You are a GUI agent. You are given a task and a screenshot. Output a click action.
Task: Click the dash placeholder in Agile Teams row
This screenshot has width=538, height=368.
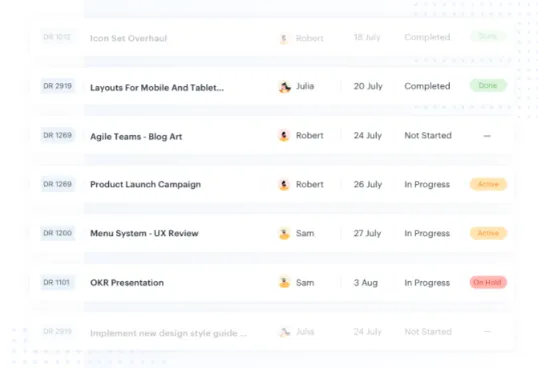click(x=487, y=136)
